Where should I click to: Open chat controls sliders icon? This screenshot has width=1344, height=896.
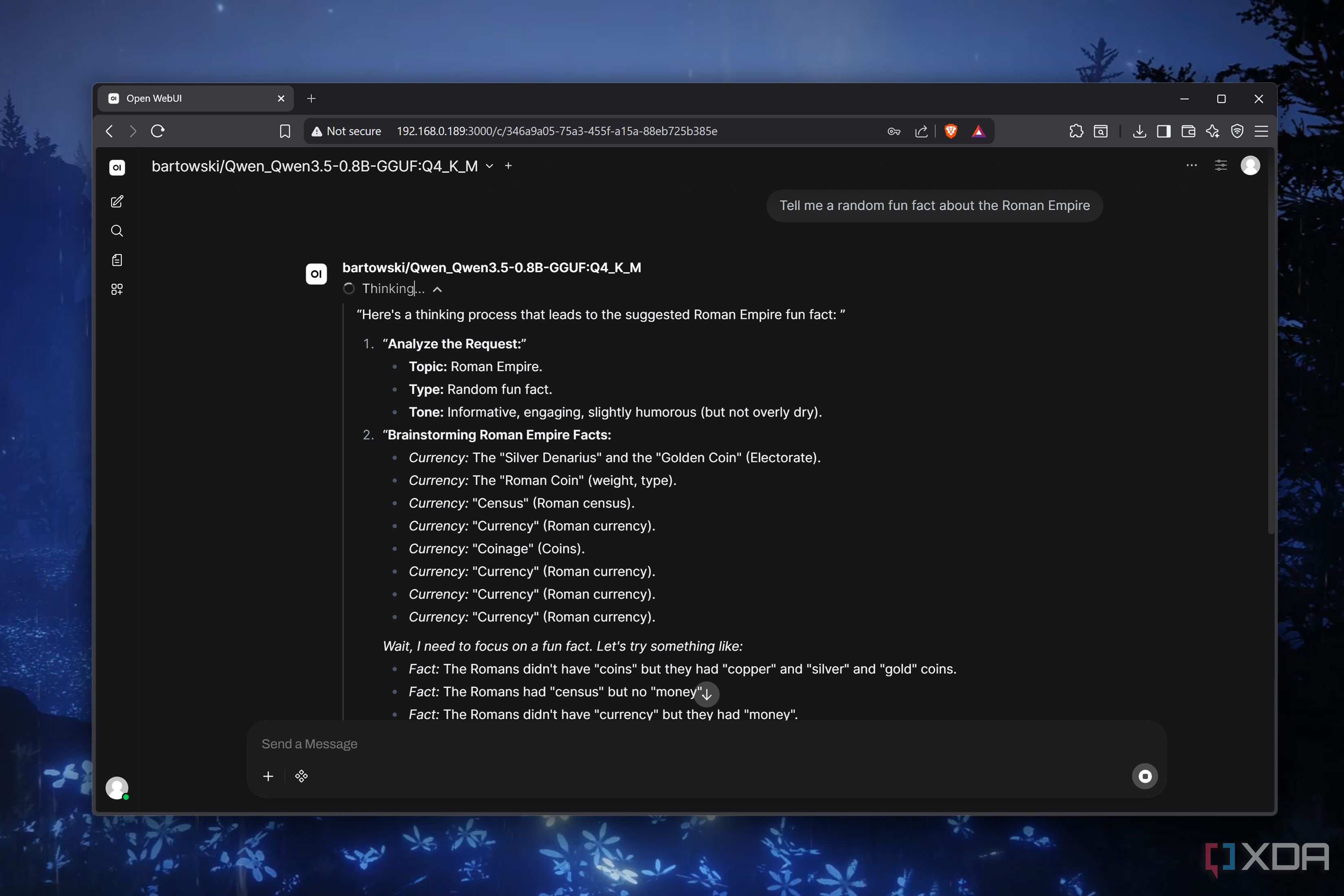point(1221,166)
